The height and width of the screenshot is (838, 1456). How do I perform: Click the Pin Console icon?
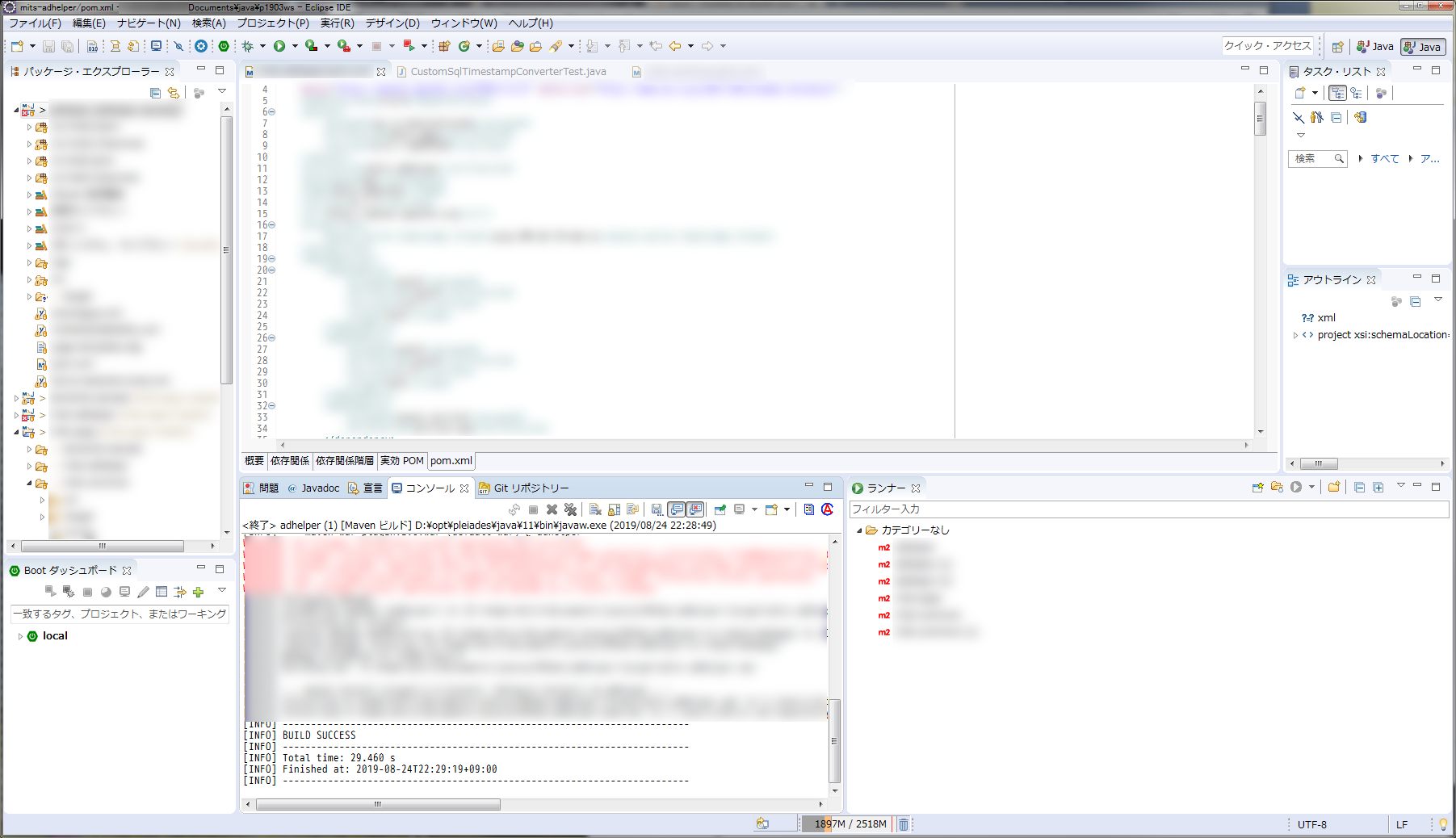pyautogui.click(x=720, y=509)
